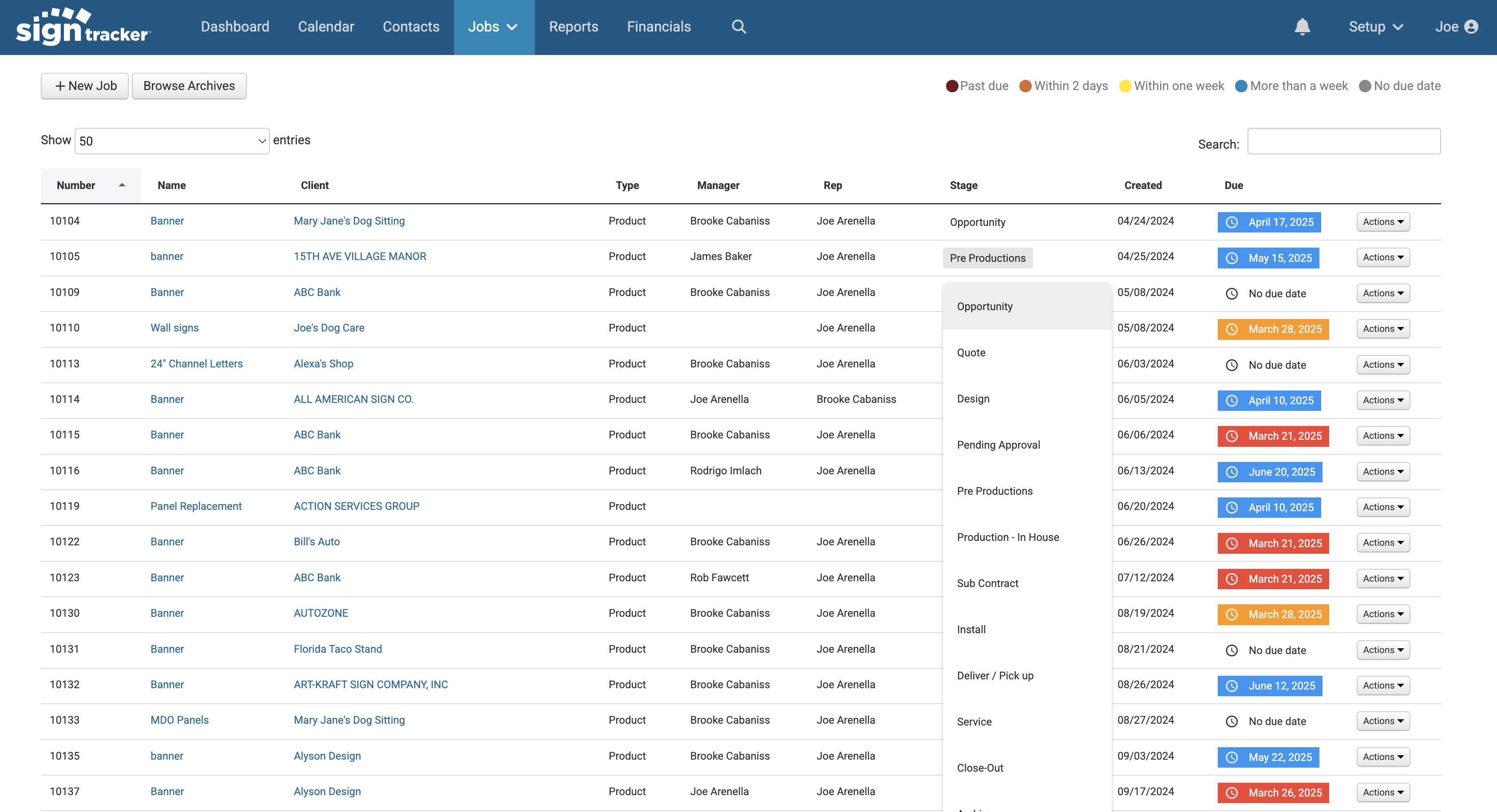Open the notifications bell
Image resolution: width=1497 pixels, height=812 pixels.
[1302, 27]
